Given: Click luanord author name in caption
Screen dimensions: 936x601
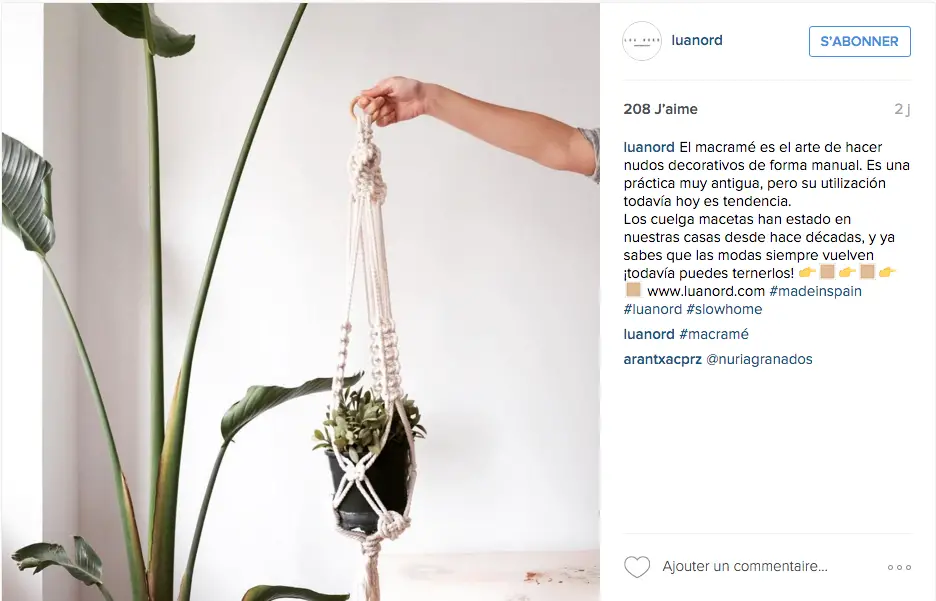Looking at the screenshot, I should click(x=649, y=147).
